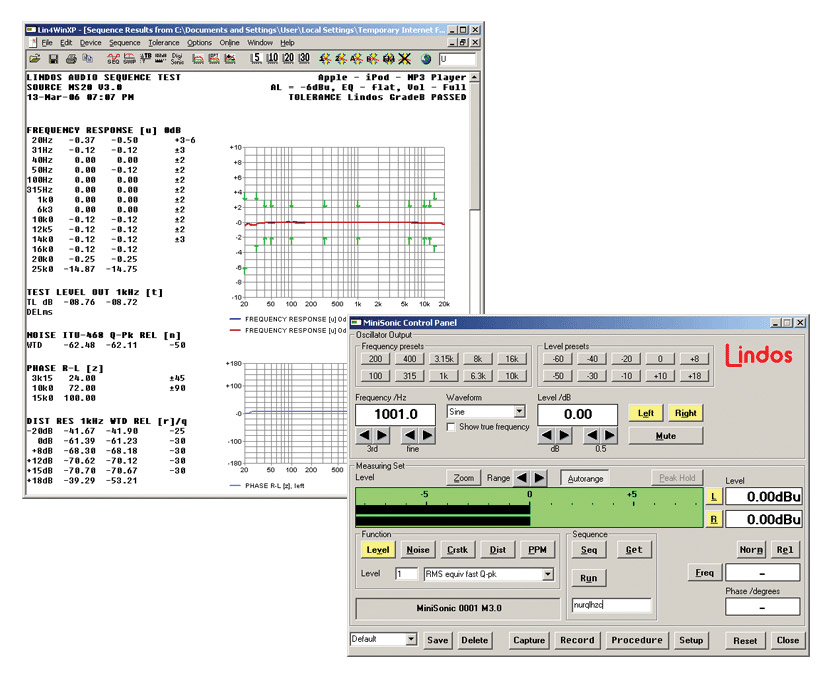The width and height of the screenshot is (838, 682).
Task: Click the globe icon in toolbar
Action: pos(426,60)
